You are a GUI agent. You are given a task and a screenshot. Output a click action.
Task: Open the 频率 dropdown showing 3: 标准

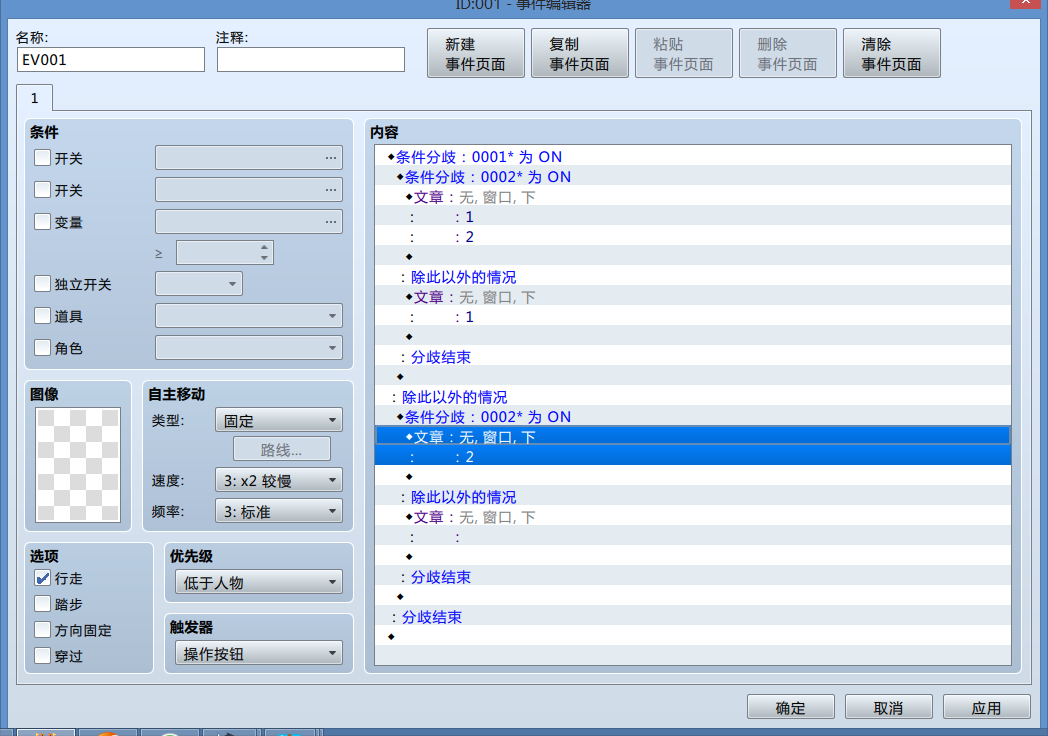click(x=279, y=511)
